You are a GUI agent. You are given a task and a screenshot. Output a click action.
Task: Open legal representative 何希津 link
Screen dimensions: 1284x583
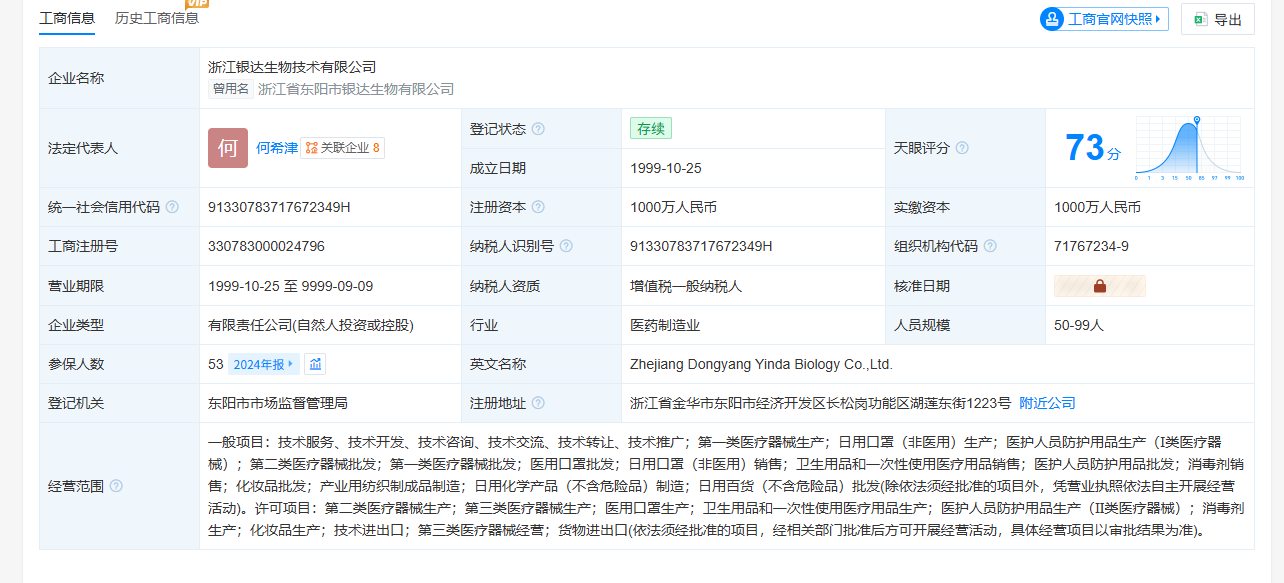(277, 148)
